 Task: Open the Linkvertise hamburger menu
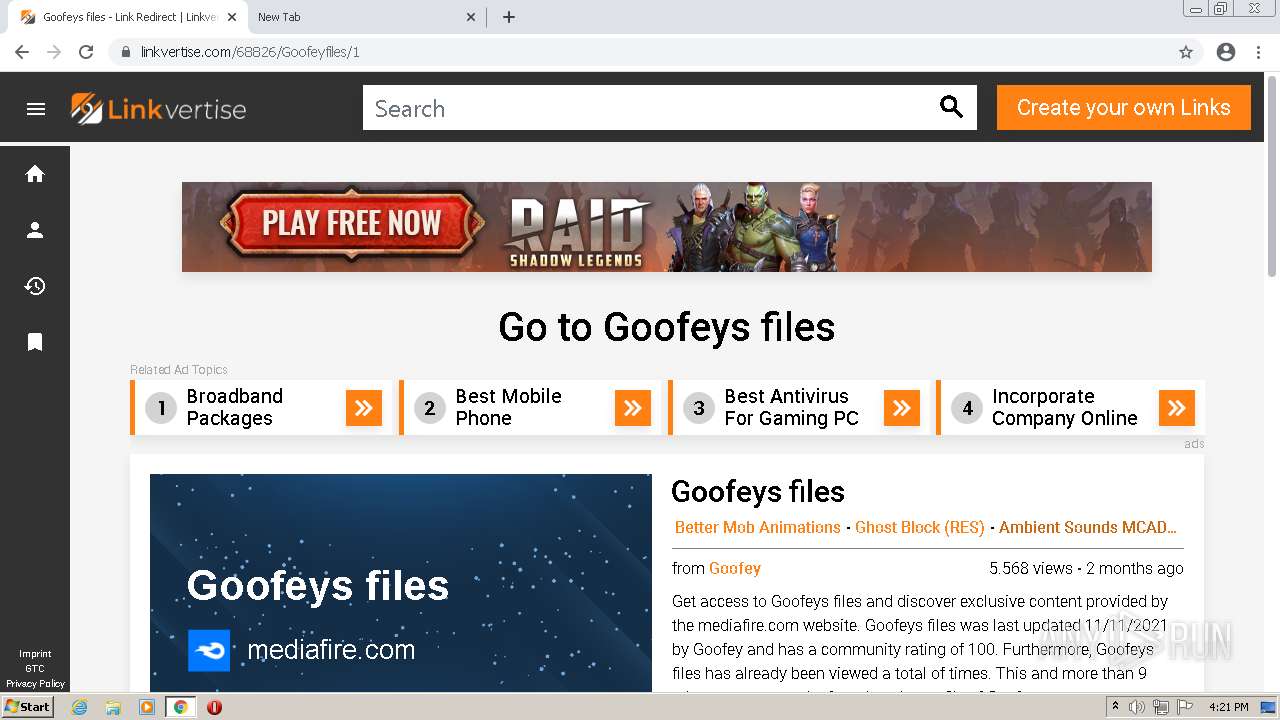coord(36,109)
